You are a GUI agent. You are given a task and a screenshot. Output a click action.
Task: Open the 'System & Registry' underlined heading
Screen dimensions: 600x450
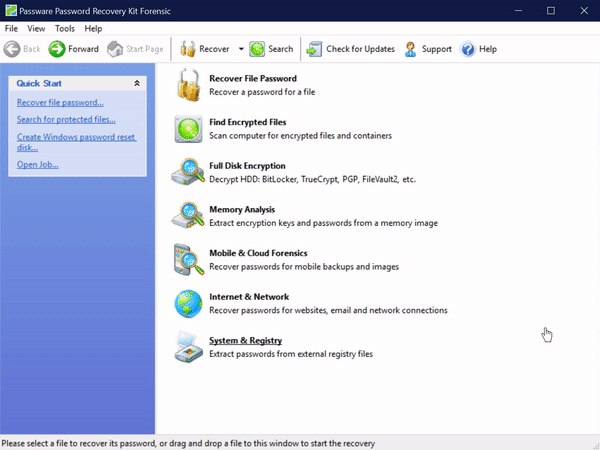click(245, 340)
